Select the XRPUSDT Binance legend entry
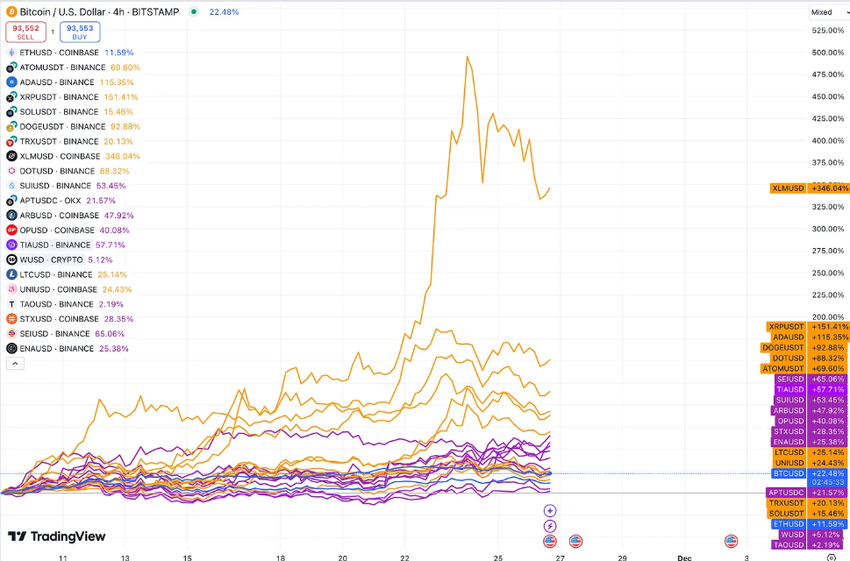This screenshot has width=850, height=561. tap(72, 97)
